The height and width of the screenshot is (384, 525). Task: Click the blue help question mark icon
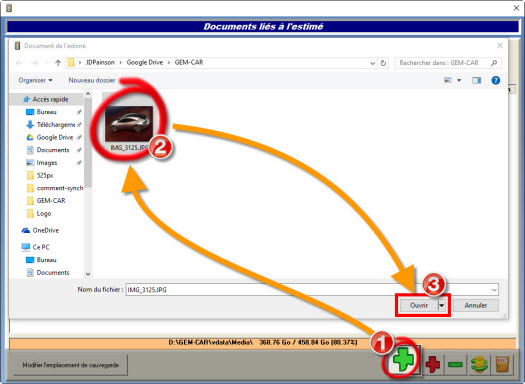pos(496,80)
